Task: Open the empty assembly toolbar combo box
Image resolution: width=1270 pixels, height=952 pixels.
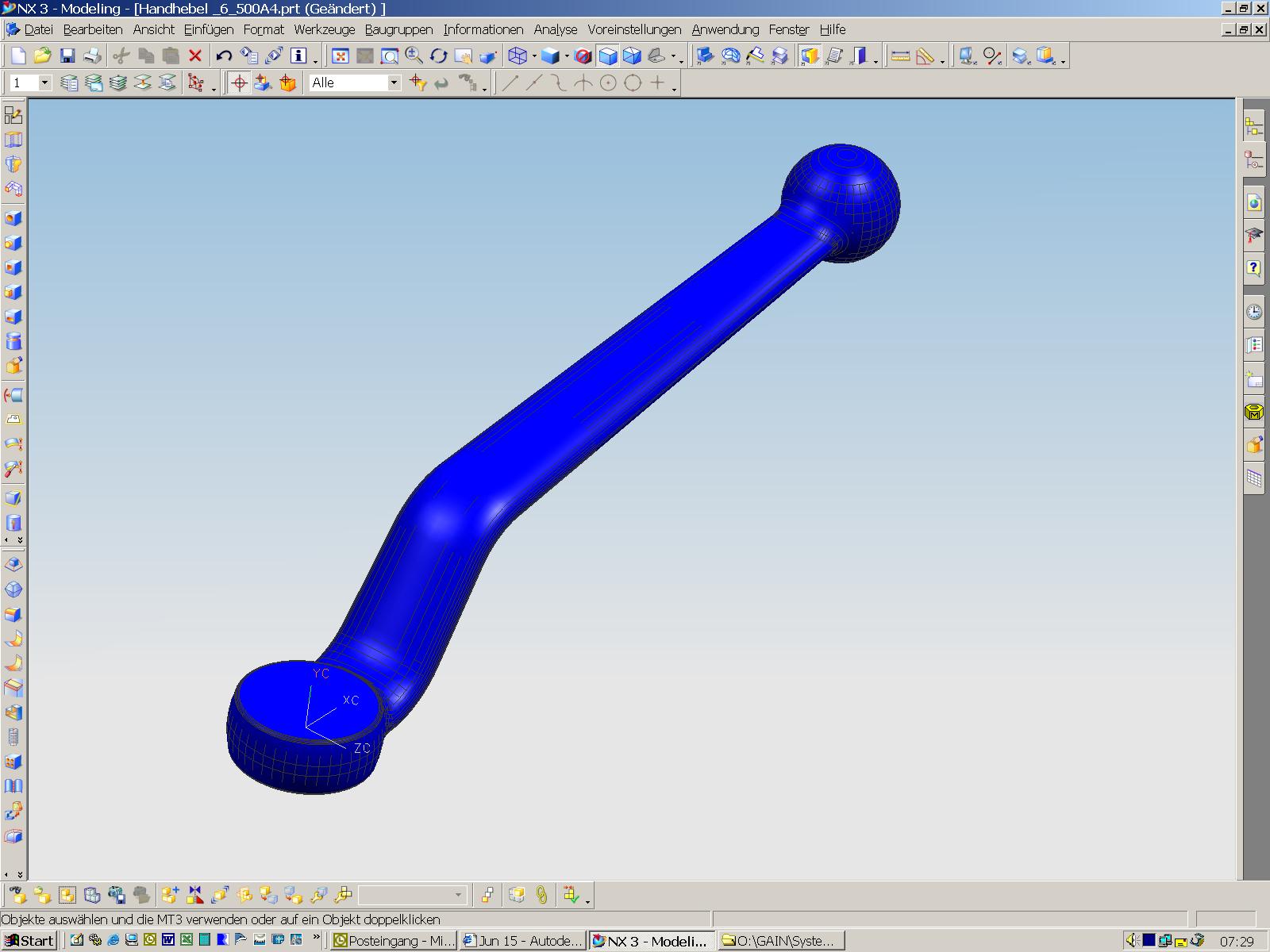Action: coord(412,895)
